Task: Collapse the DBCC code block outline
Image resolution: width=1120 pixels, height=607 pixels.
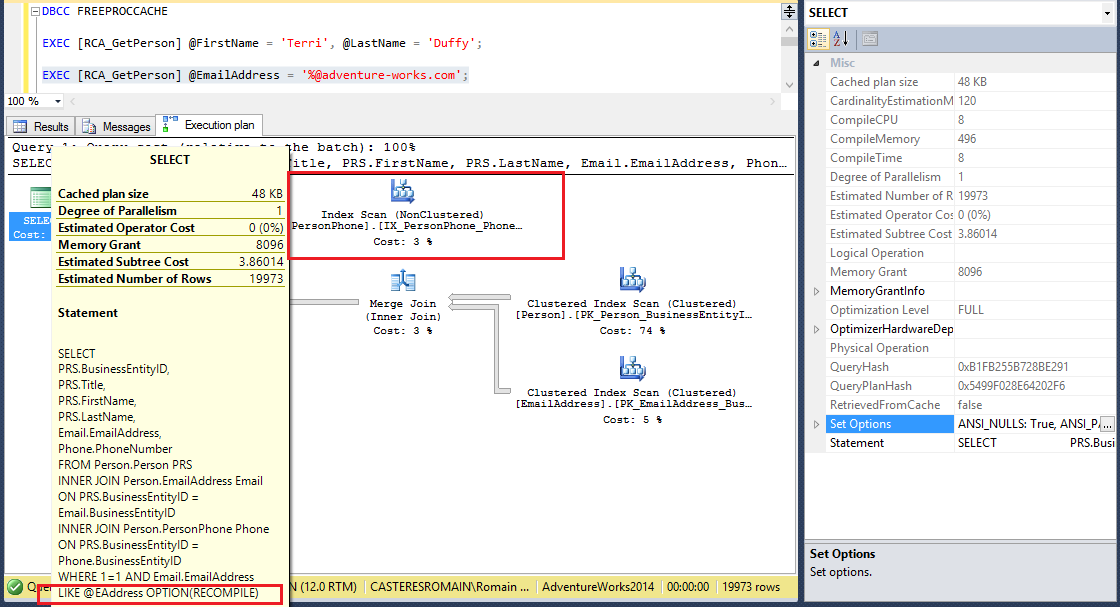Action: point(35,11)
